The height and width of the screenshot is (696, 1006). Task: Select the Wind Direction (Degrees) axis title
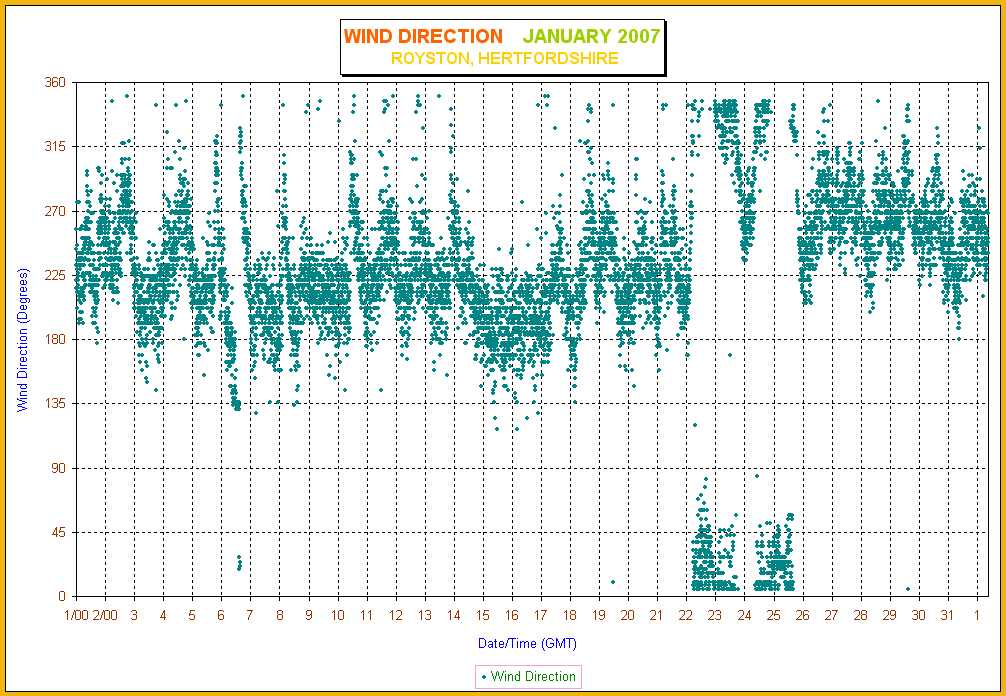click(x=21, y=339)
